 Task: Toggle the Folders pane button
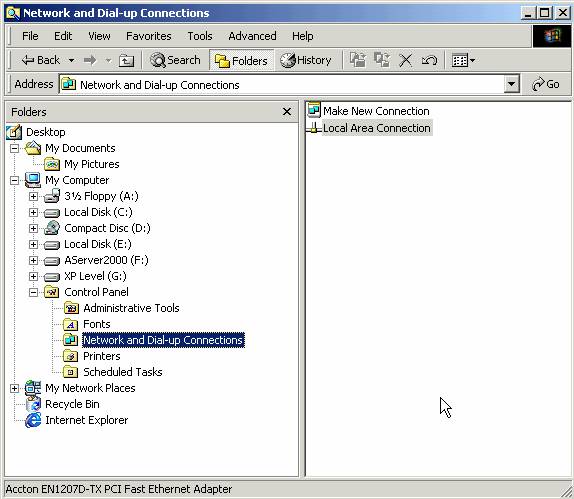tap(241, 60)
